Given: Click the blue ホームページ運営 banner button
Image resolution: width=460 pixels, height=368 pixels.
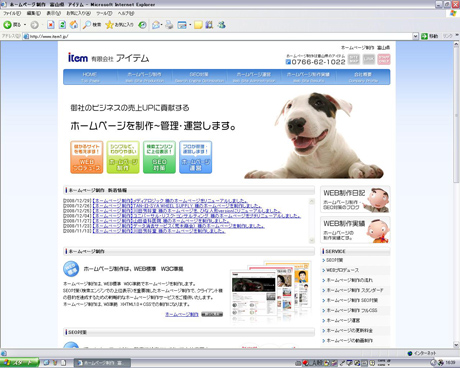Looking at the screenshot, I should (x=196, y=157).
